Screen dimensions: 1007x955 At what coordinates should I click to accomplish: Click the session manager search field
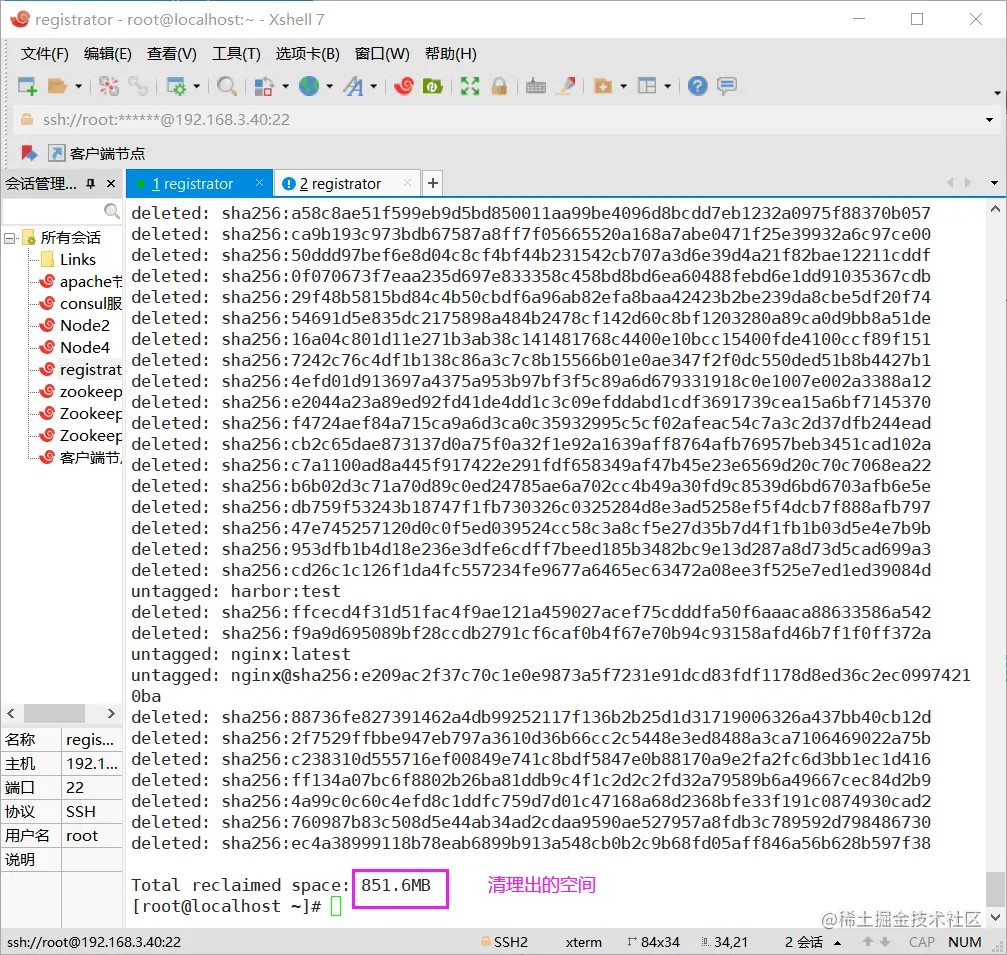62,211
